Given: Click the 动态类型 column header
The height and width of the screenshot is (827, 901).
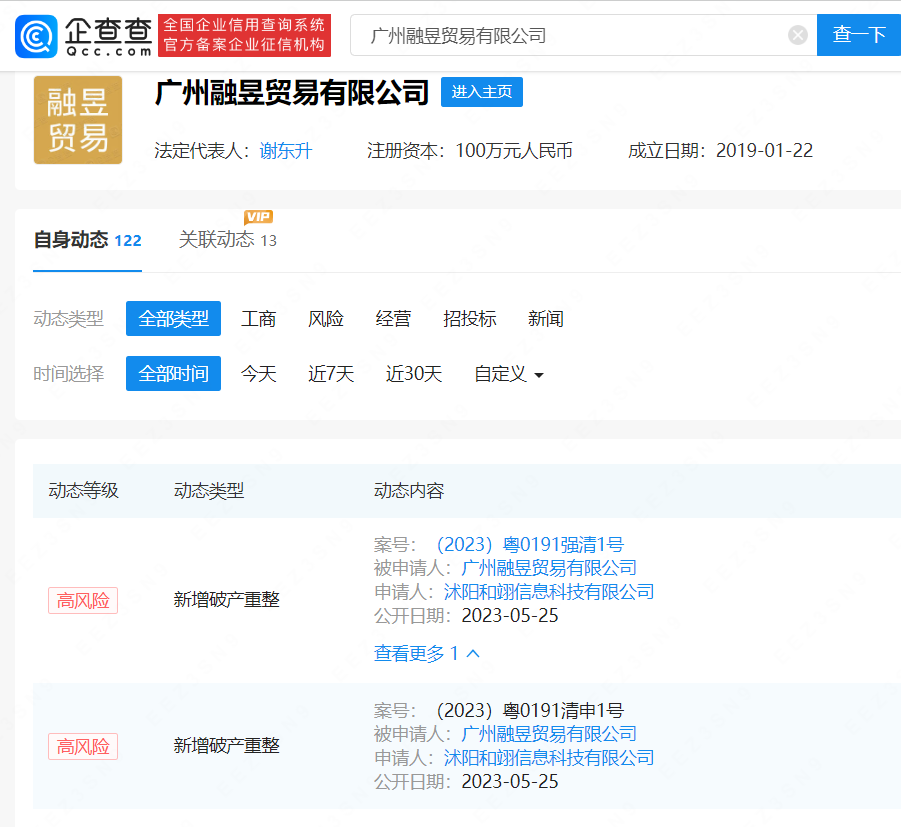Looking at the screenshot, I should click(209, 490).
